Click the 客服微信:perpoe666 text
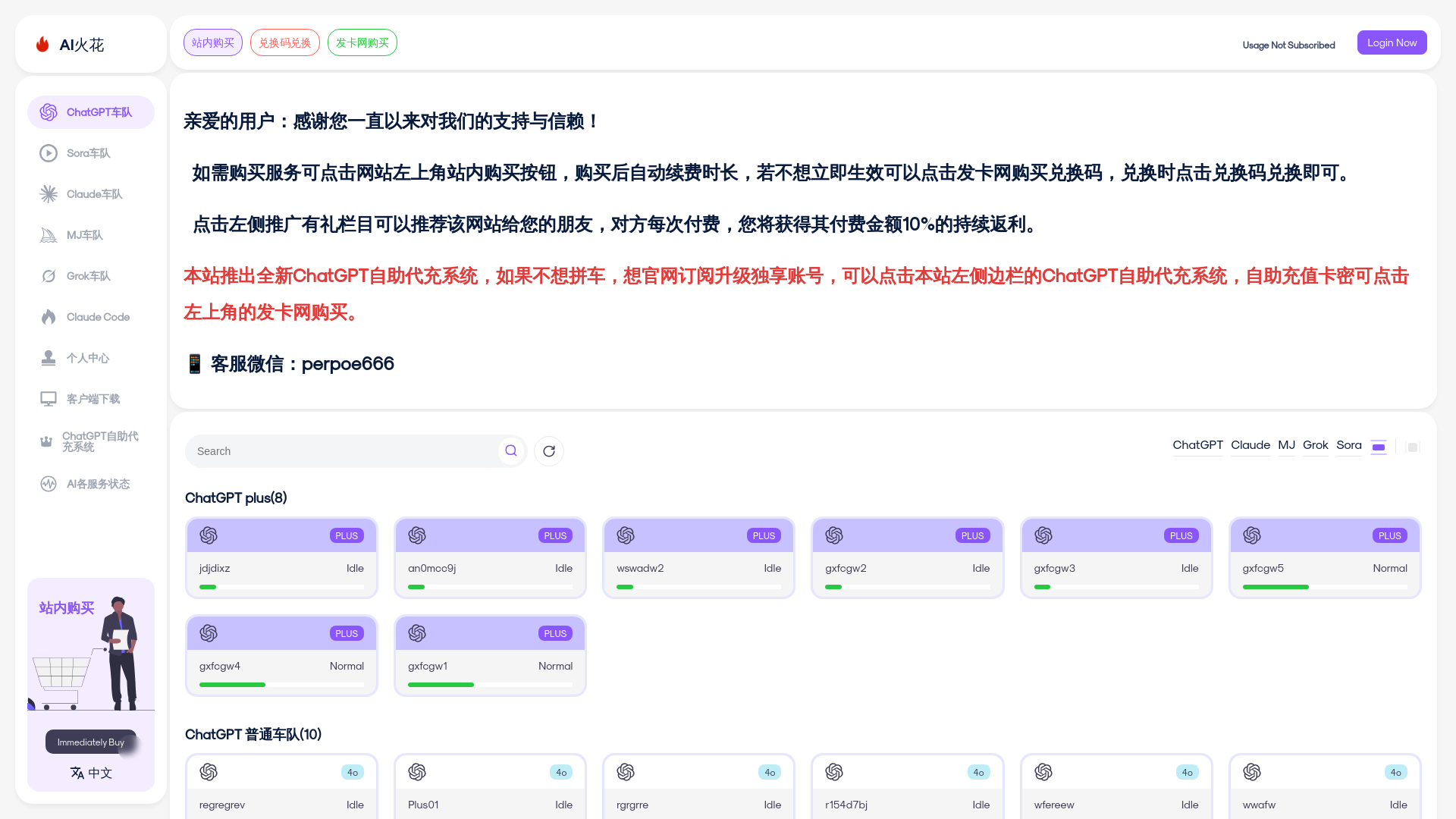 pos(303,364)
